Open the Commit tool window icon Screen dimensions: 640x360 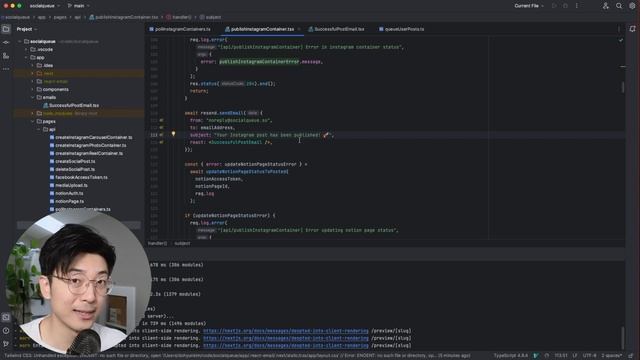pyautogui.click(x=6, y=42)
